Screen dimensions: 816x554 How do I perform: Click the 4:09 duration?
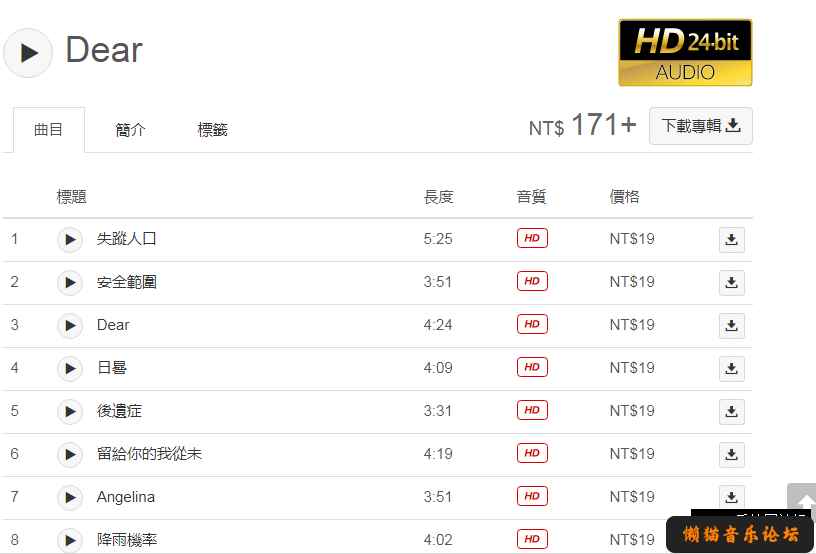click(438, 368)
